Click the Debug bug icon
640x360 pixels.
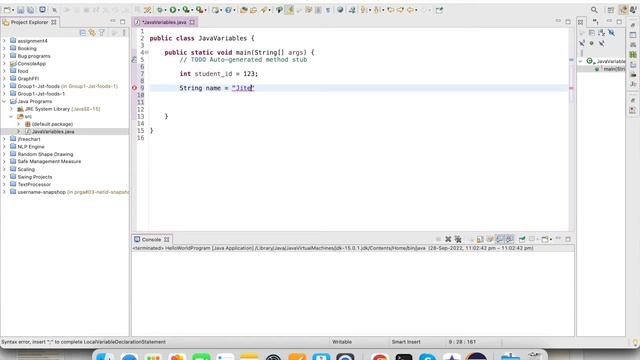coord(160,10)
